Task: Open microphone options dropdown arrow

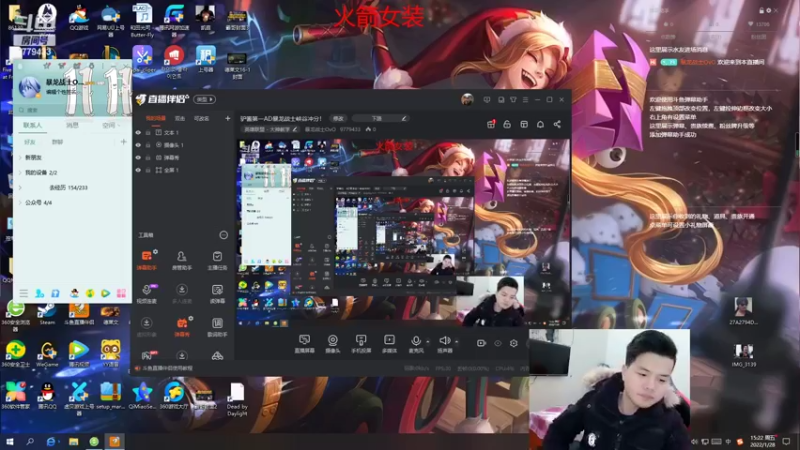Action: click(428, 341)
